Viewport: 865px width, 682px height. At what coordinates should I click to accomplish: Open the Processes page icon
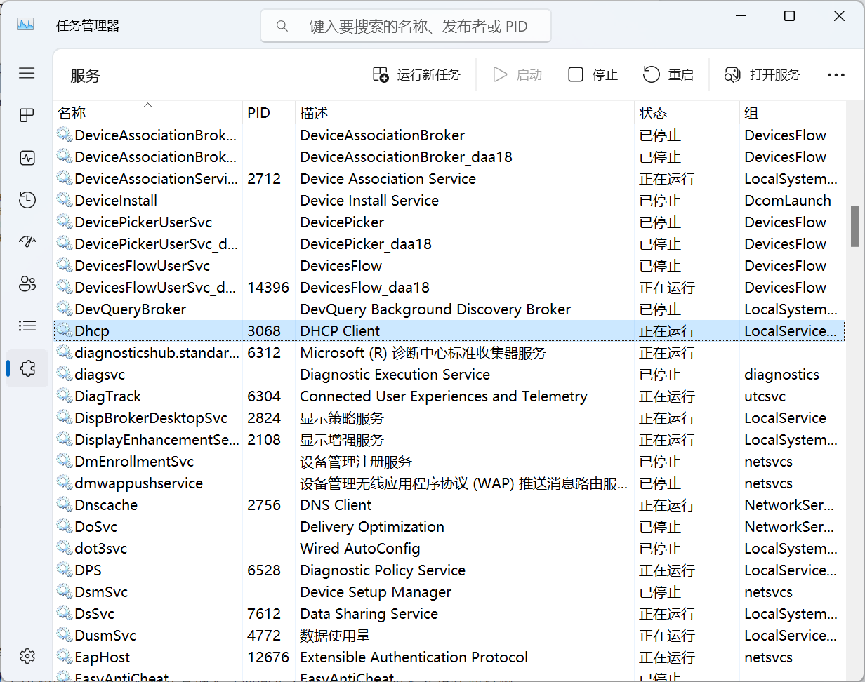[27, 114]
